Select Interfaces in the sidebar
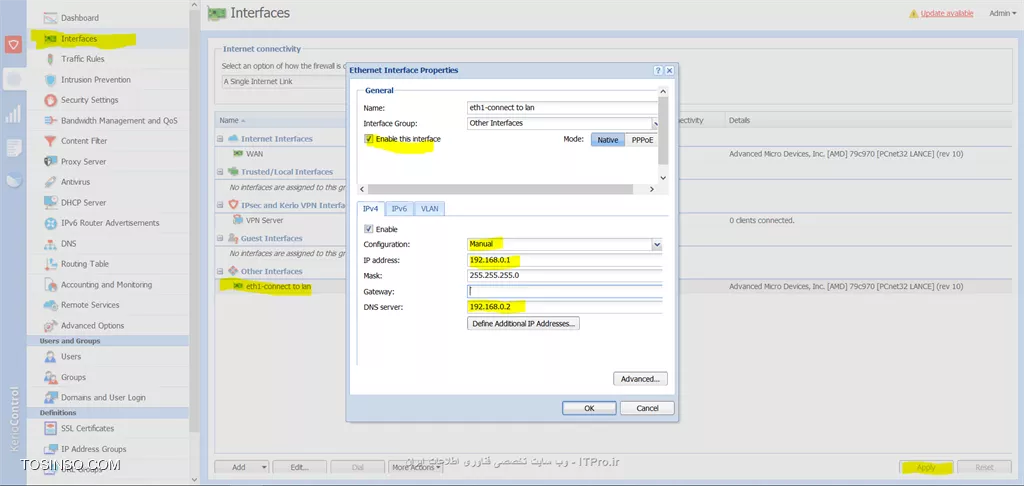Viewport: 1024px width, 486px height. pos(78,39)
